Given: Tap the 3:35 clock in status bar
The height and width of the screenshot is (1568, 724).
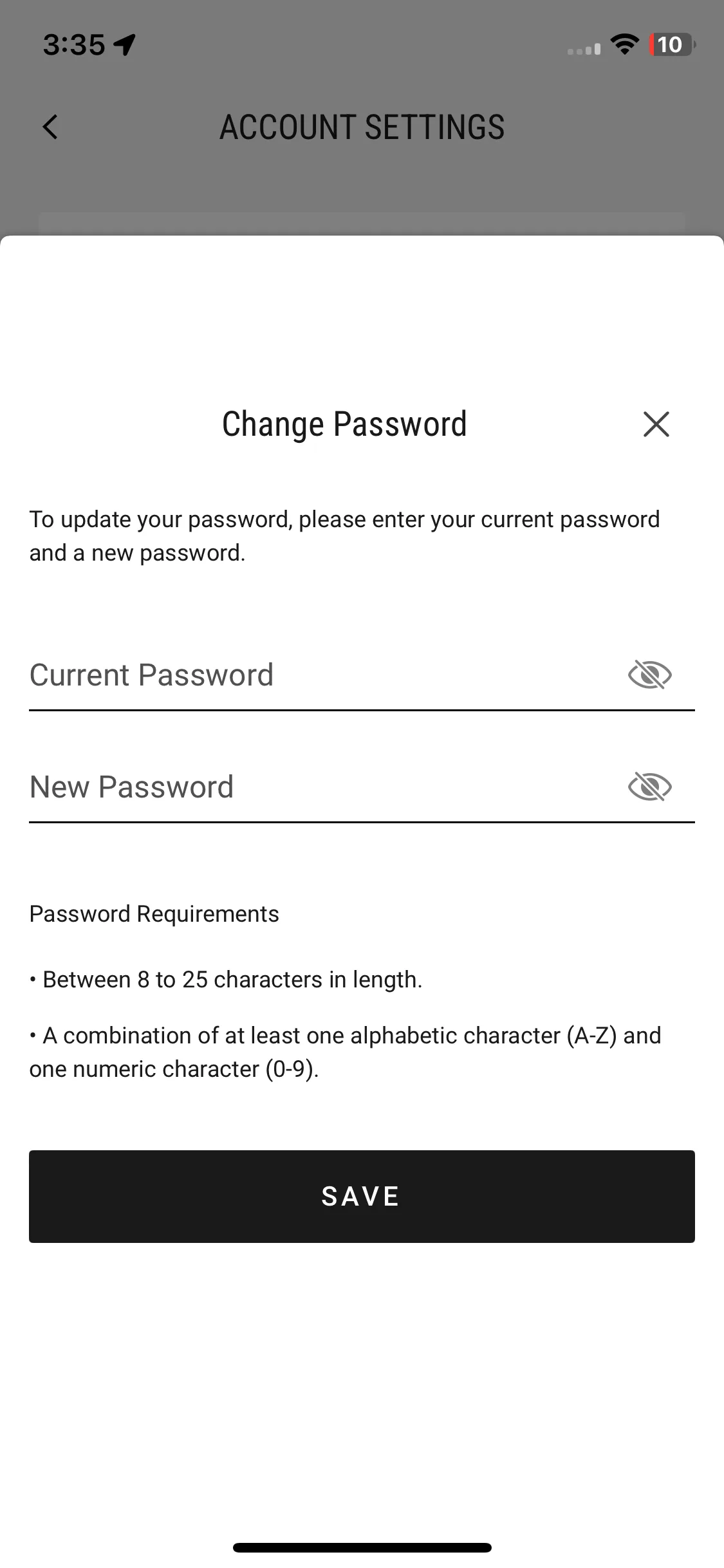Looking at the screenshot, I should point(74,45).
